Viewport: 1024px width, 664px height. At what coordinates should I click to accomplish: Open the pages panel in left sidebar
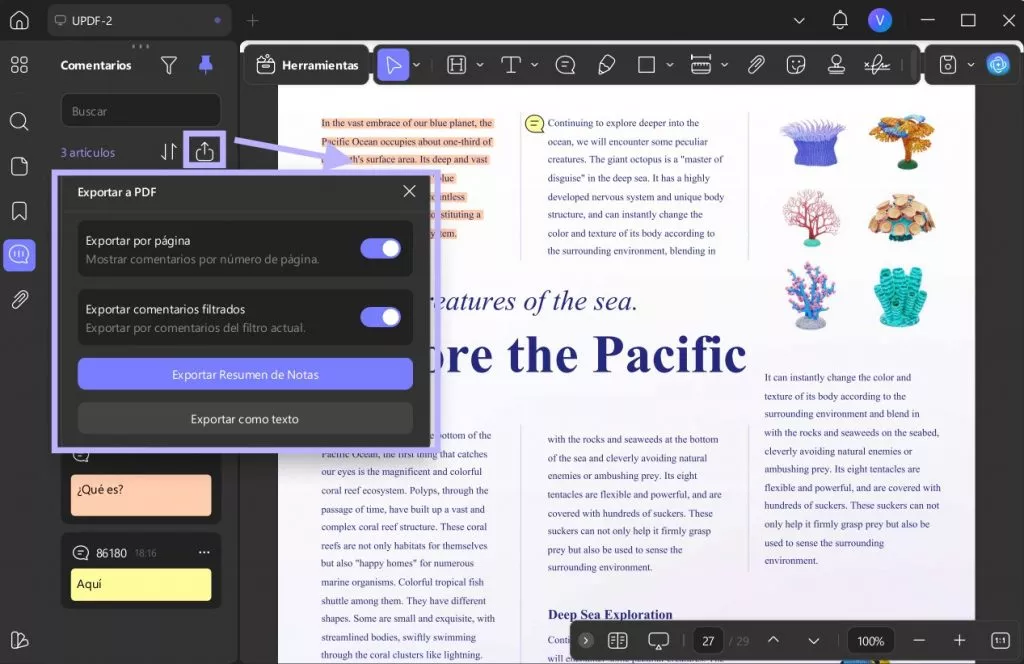point(19,166)
